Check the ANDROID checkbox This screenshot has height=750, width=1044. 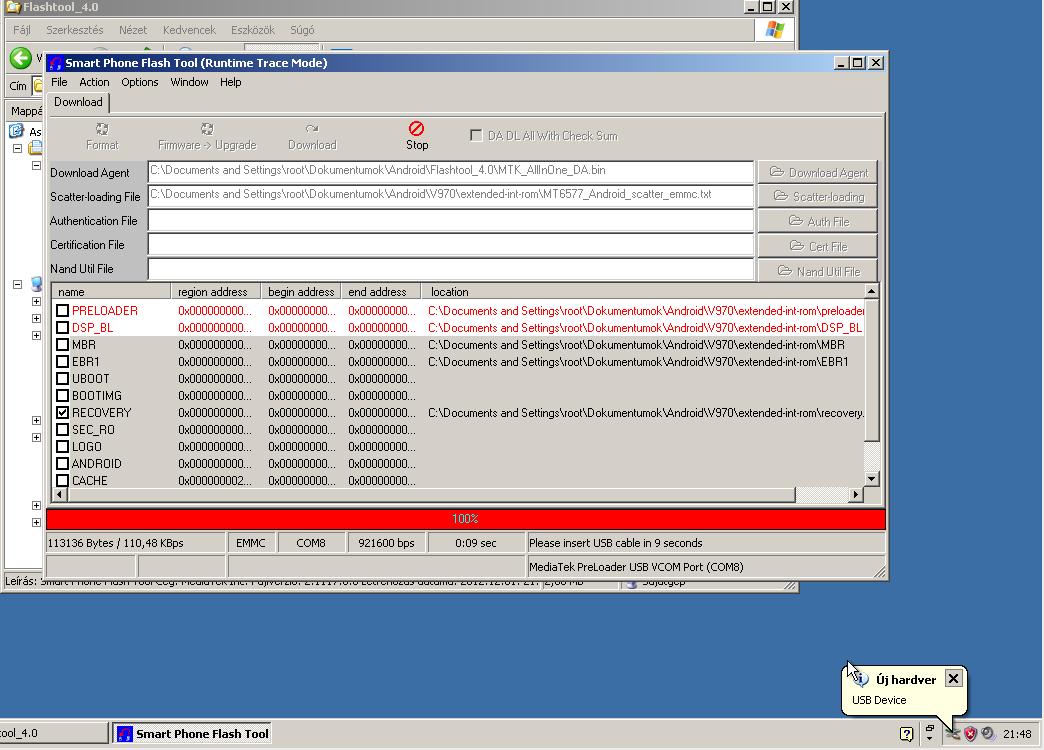click(63, 464)
